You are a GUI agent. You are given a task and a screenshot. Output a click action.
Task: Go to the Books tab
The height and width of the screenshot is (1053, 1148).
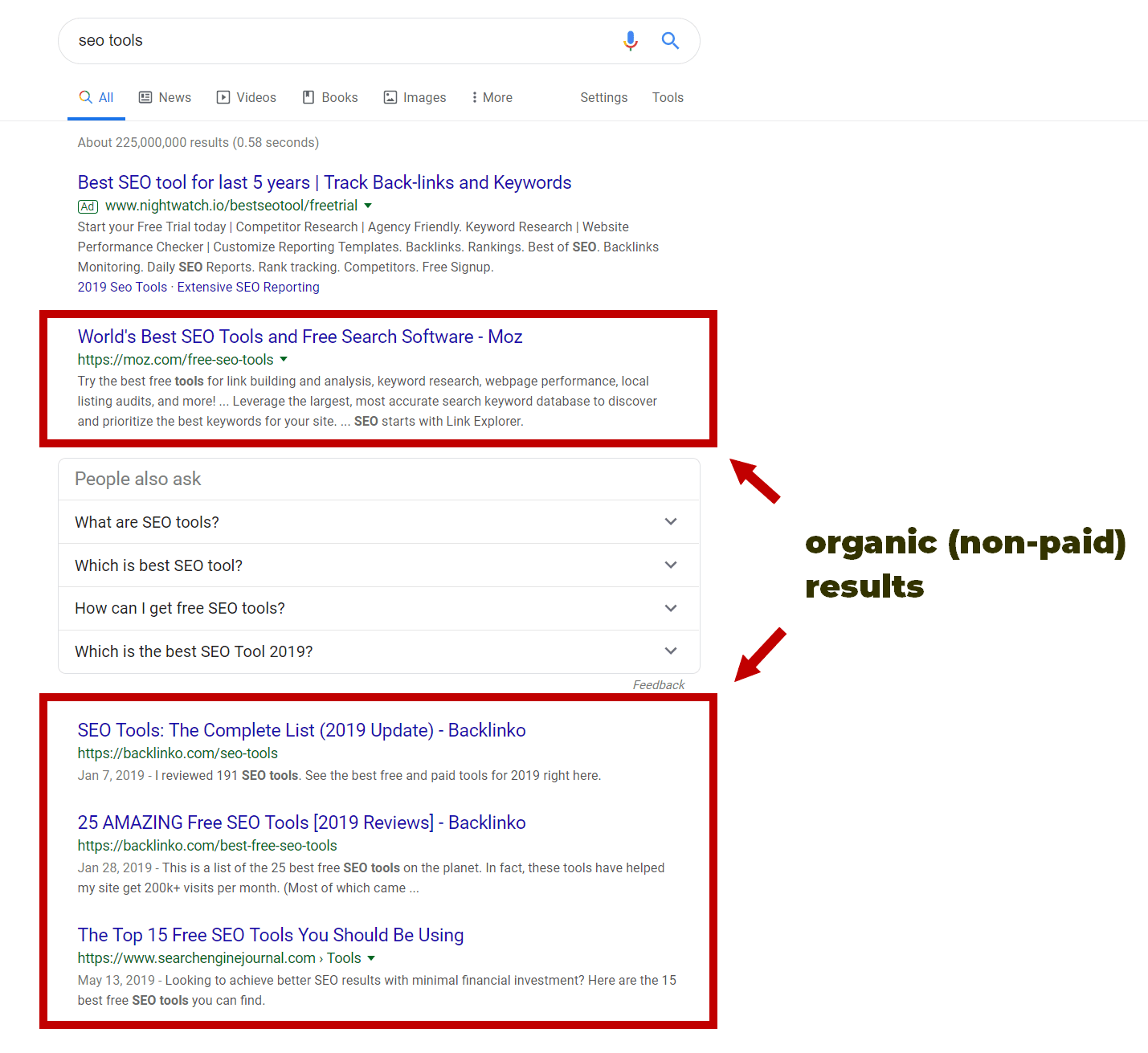(x=330, y=97)
